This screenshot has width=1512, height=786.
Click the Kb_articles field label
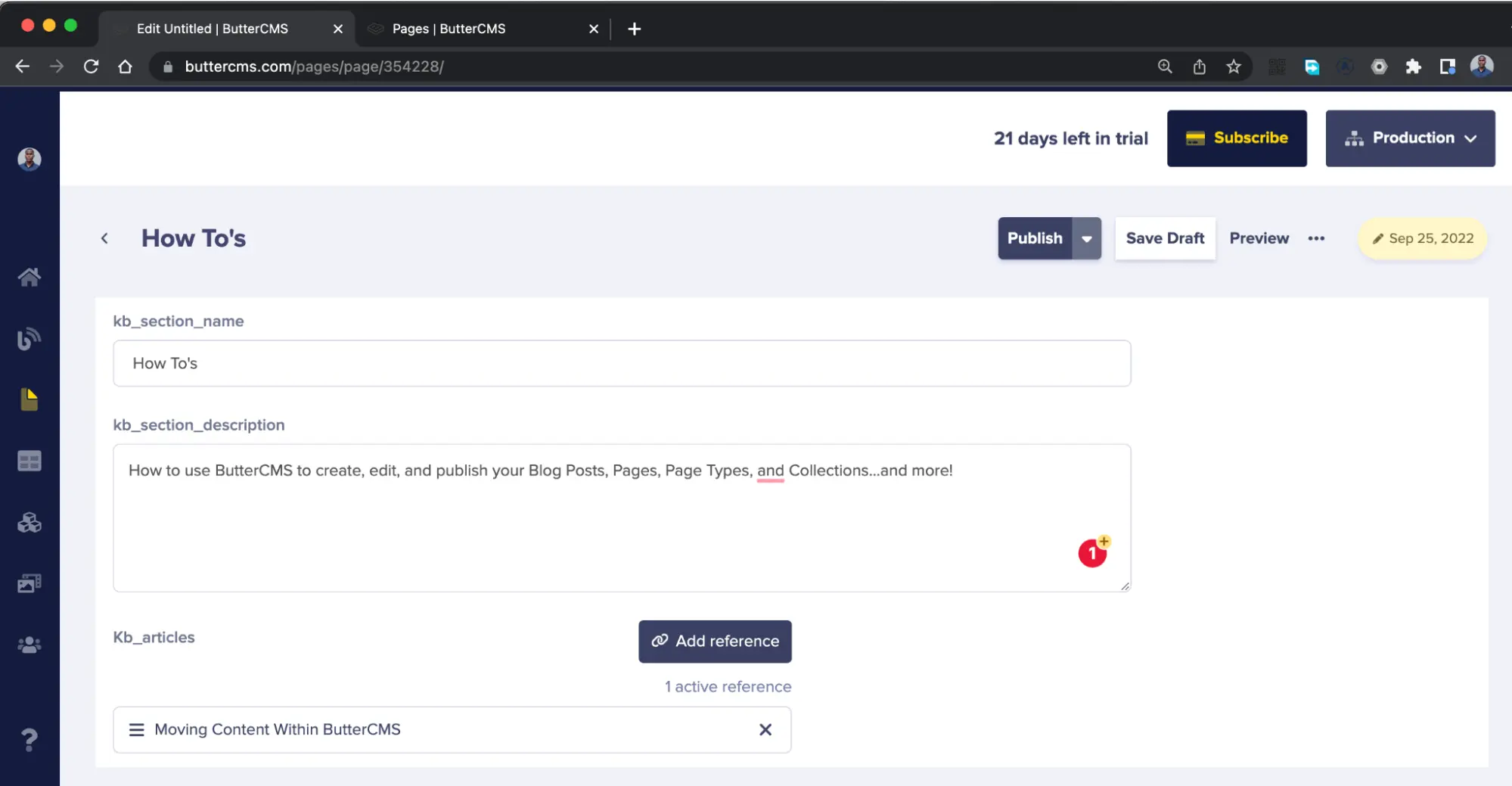154,637
